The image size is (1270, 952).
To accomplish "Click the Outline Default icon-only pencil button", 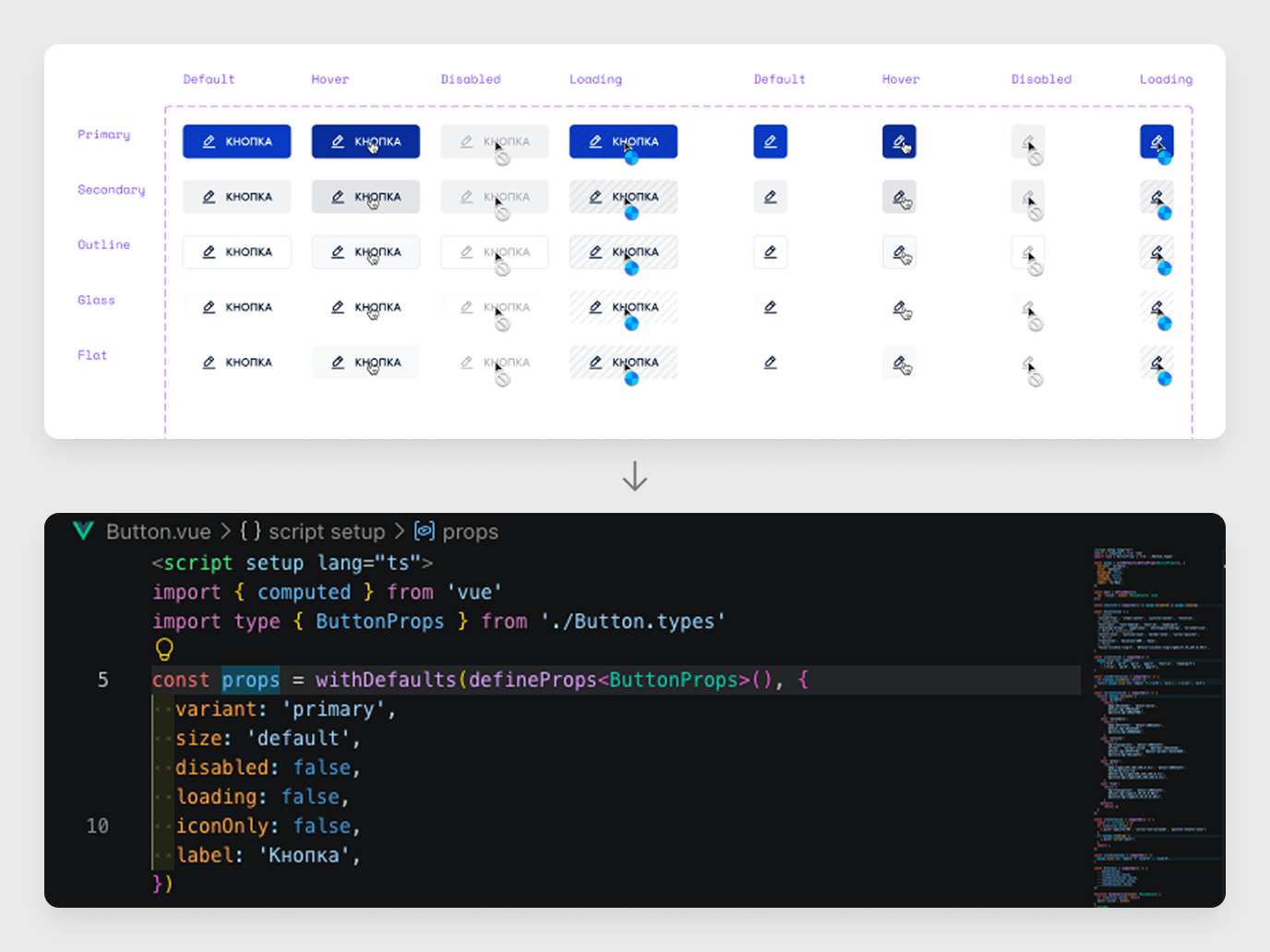I will pyautogui.click(x=770, y=252).
